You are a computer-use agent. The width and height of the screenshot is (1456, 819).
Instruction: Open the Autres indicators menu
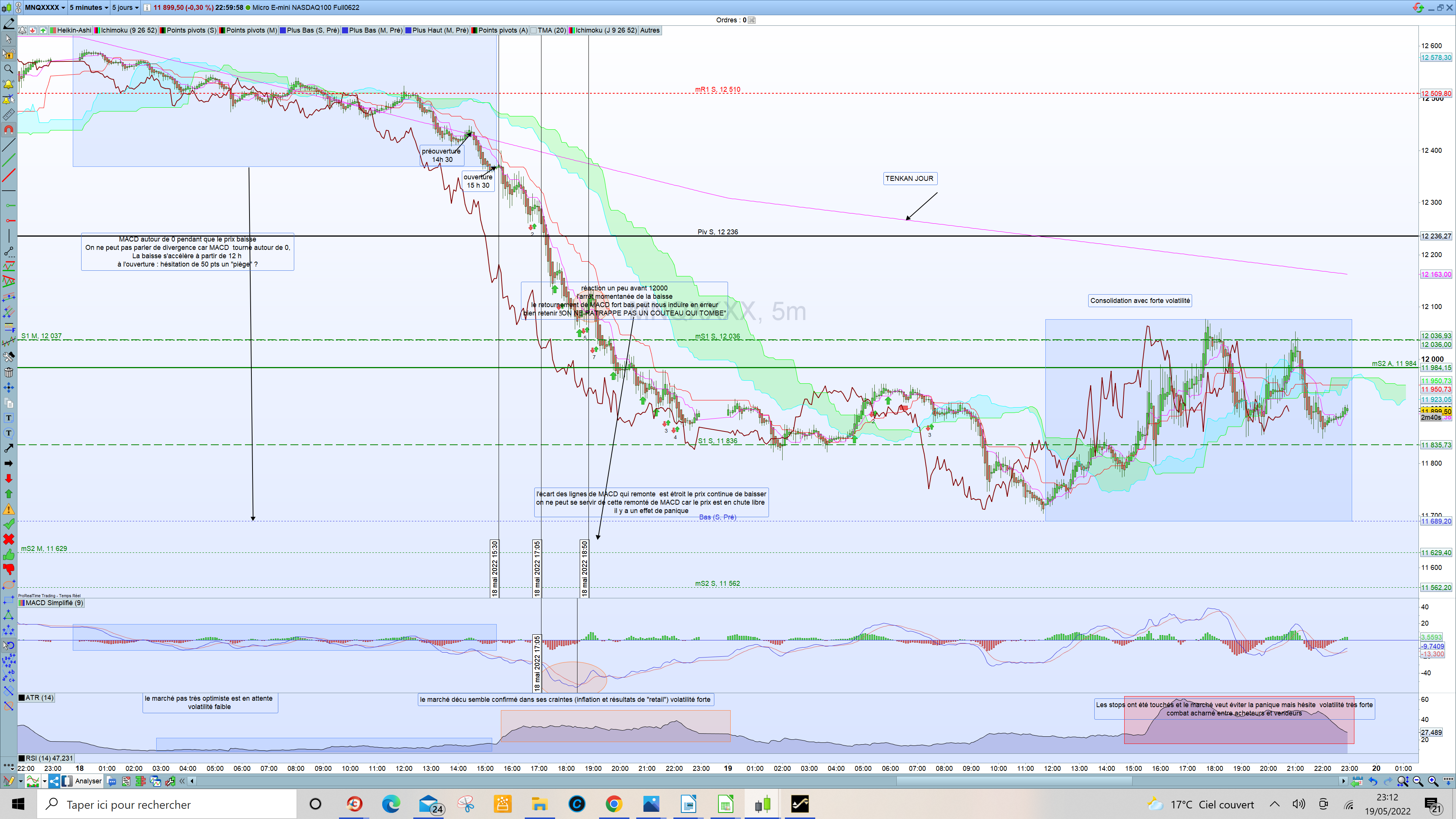pos(650,30)
